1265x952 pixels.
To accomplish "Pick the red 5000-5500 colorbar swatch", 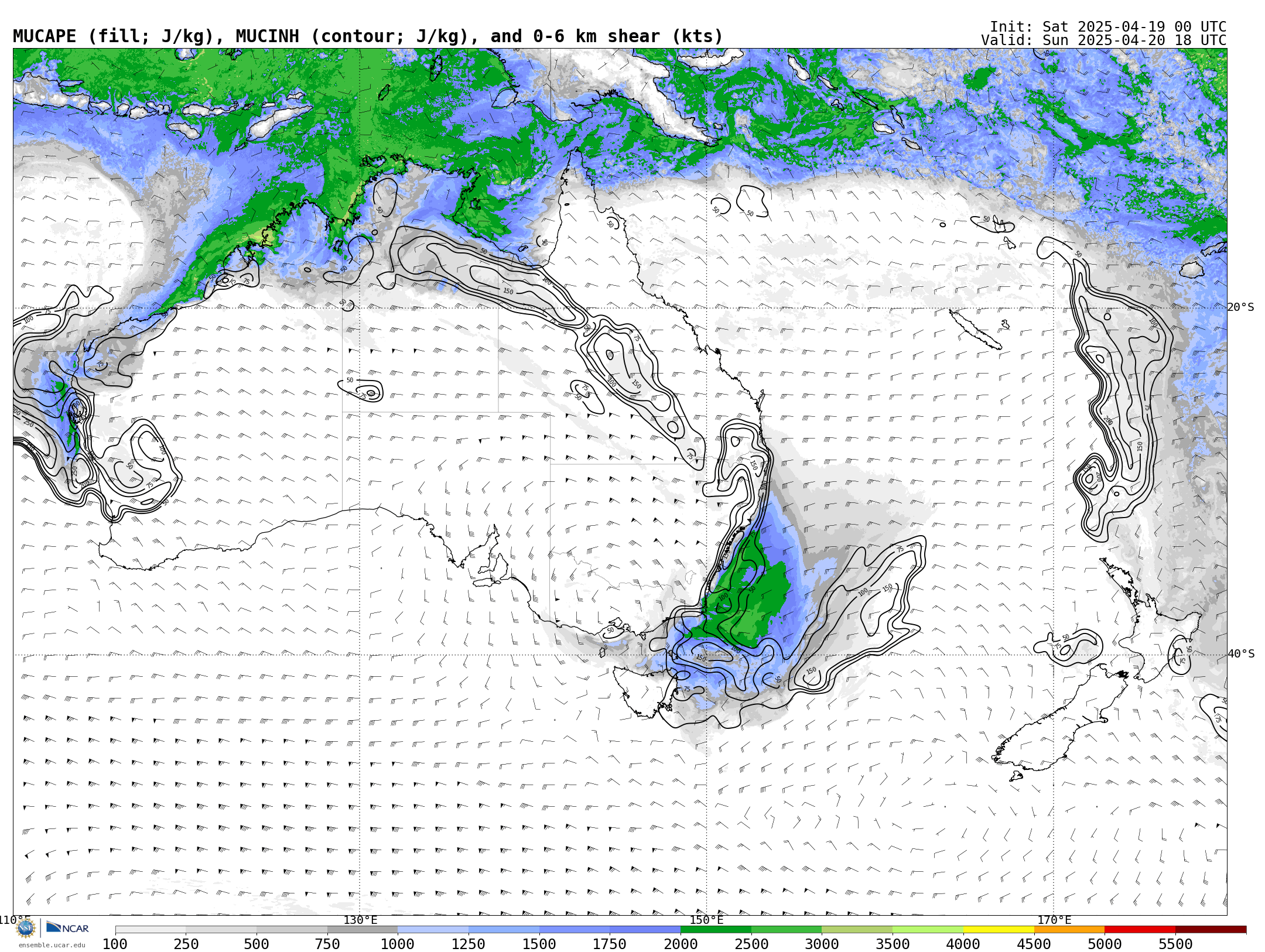I will pos(1140,930).
